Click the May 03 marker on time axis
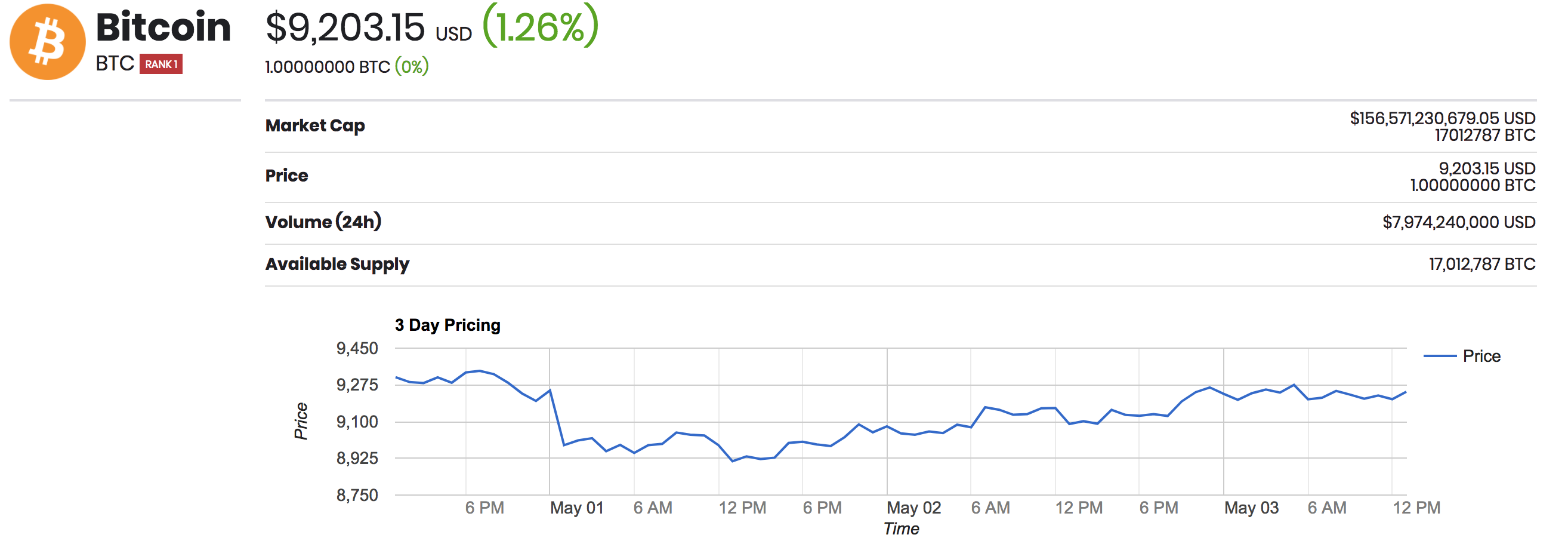The width and height of the screenshot is (1568, 547). point(1251,508)
